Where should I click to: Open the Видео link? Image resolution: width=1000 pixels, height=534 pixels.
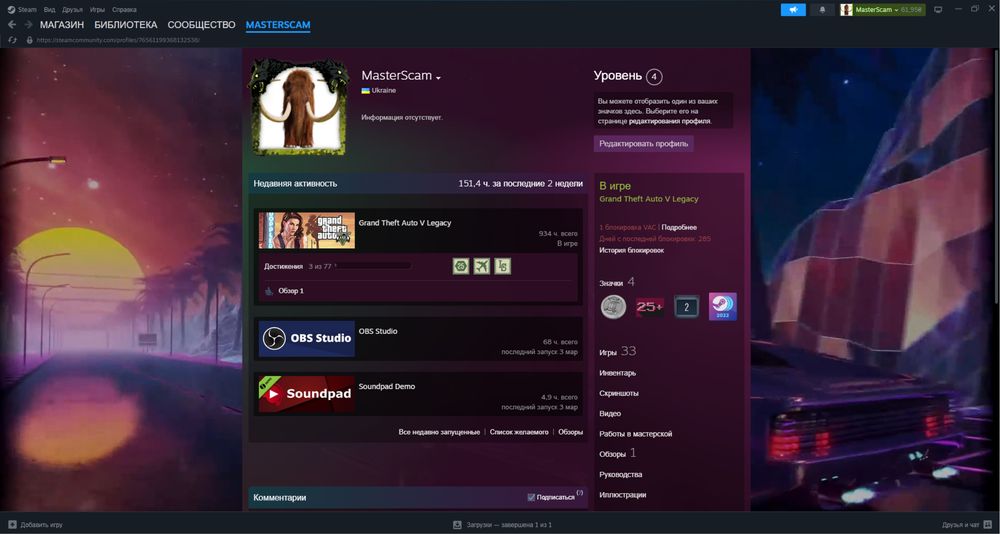(610, 413)
